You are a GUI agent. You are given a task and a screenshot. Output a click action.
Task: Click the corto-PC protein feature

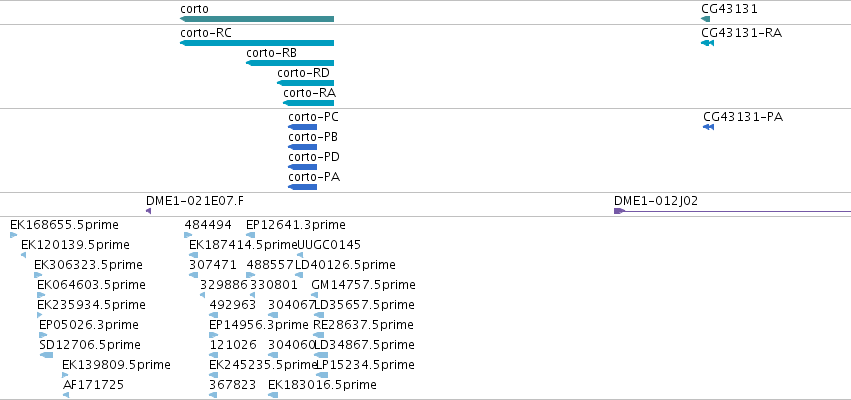(x=302, y=127)
